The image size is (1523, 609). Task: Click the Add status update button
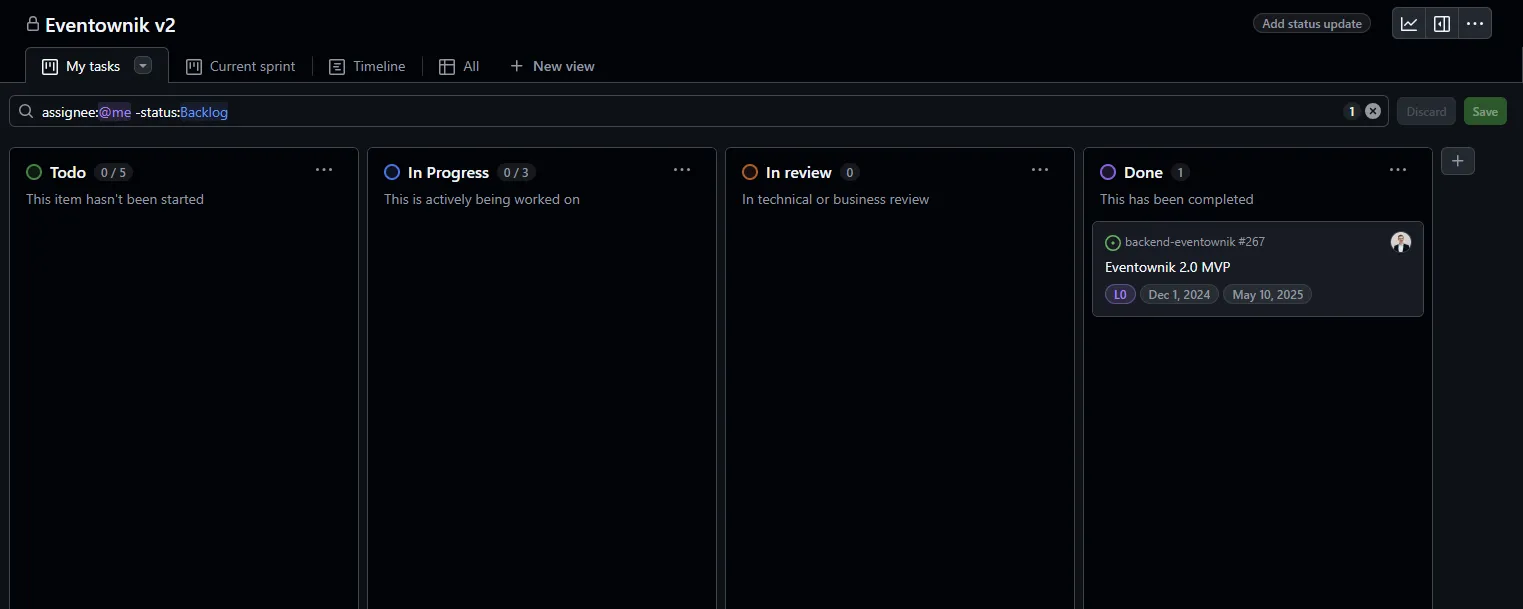[x=1311, y=24]
